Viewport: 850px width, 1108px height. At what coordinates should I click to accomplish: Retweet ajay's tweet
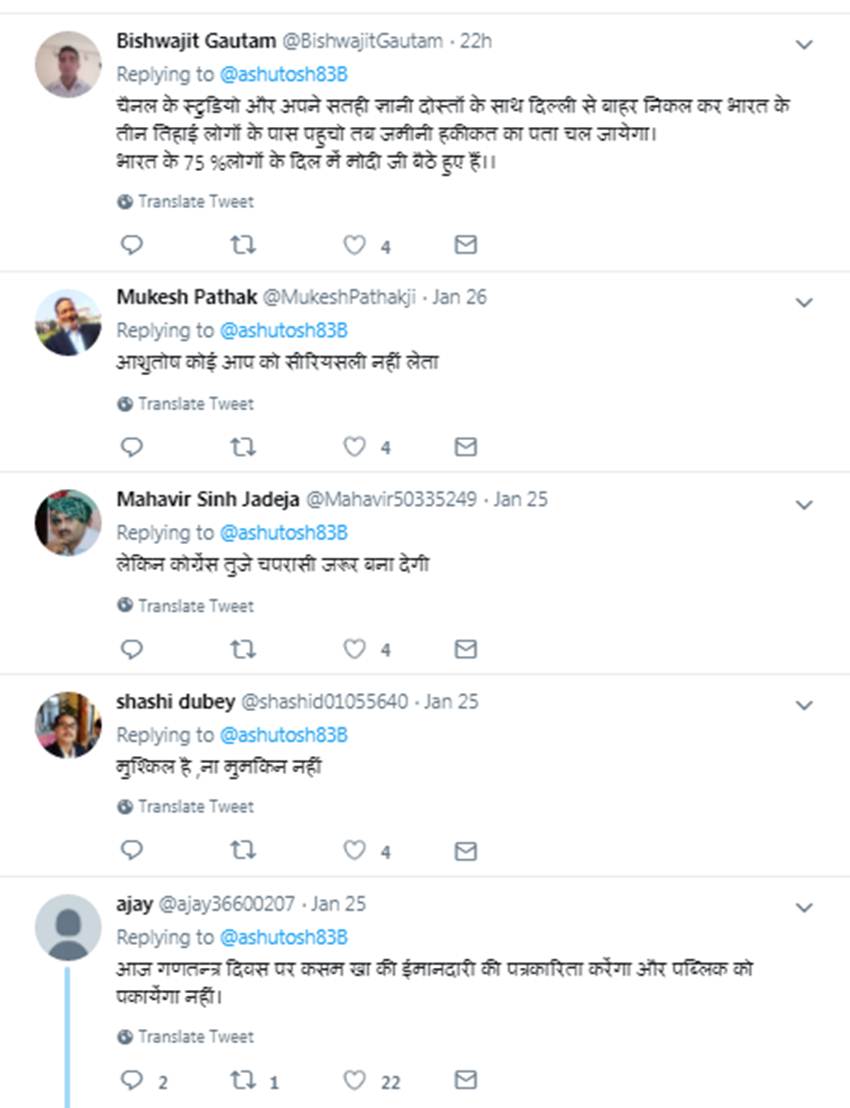[x=243, y=1081]
